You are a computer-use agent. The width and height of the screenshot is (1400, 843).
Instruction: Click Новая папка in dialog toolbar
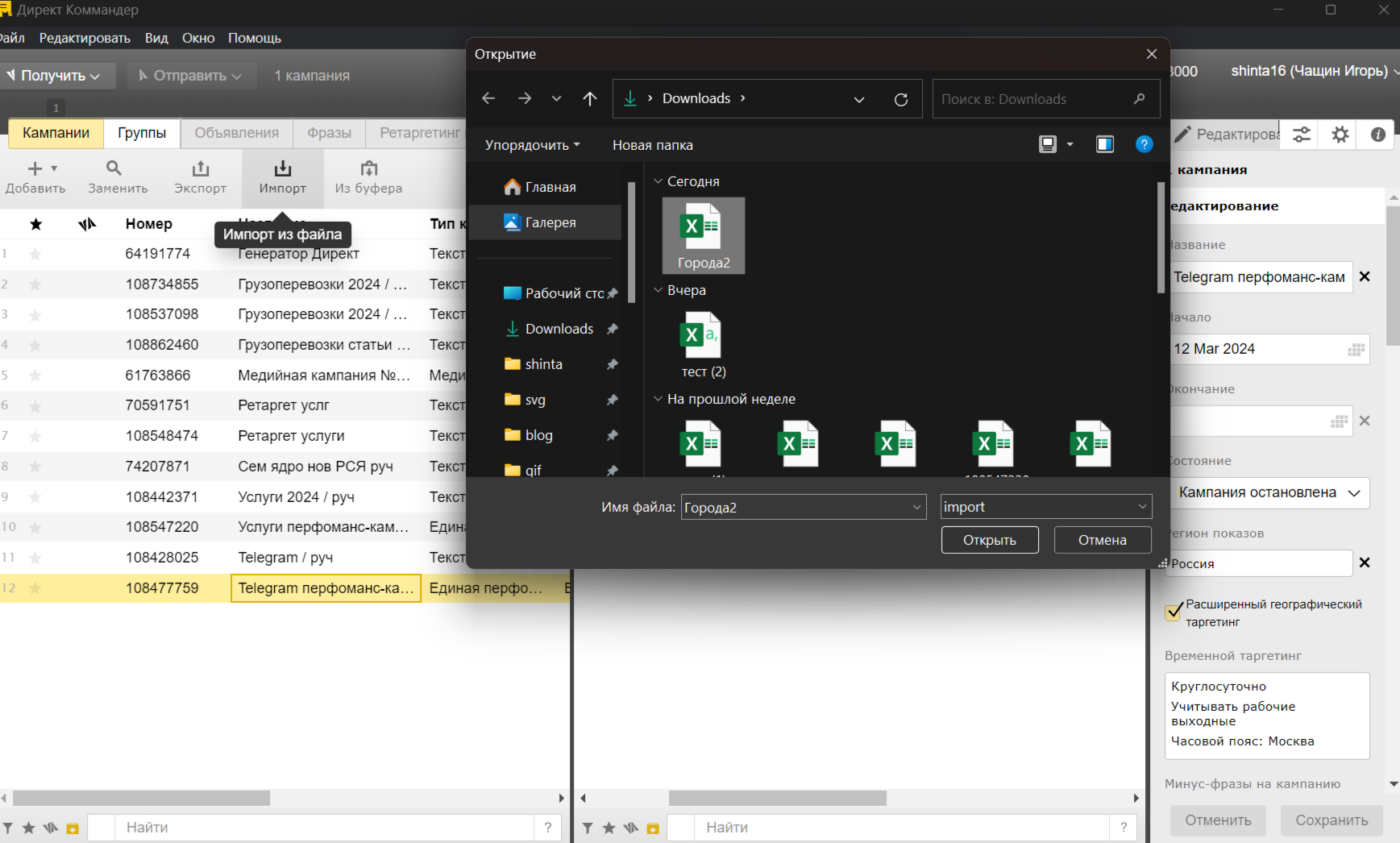(x=653, y=145)
